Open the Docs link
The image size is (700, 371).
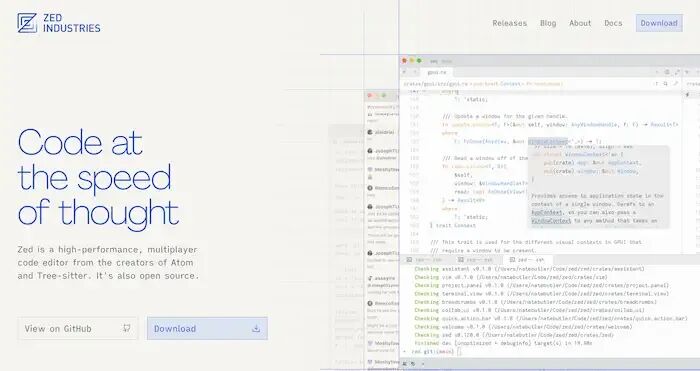tap(613, 23)
